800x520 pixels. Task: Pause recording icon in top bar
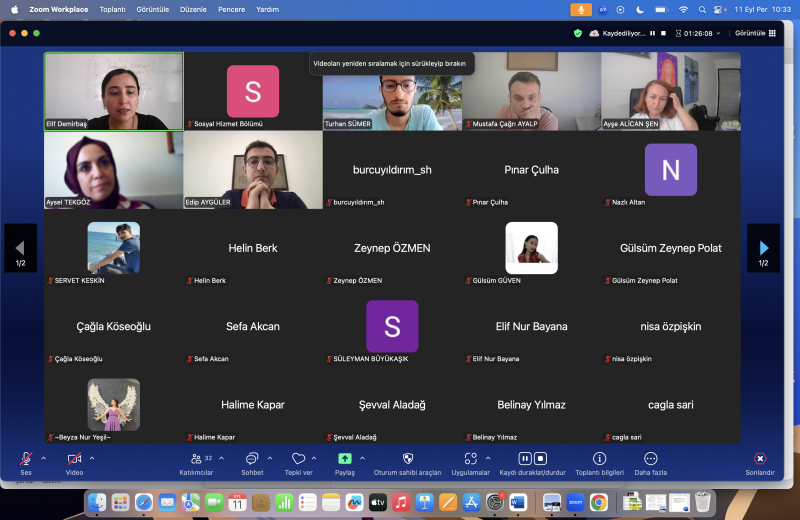[x=652, y=33]
